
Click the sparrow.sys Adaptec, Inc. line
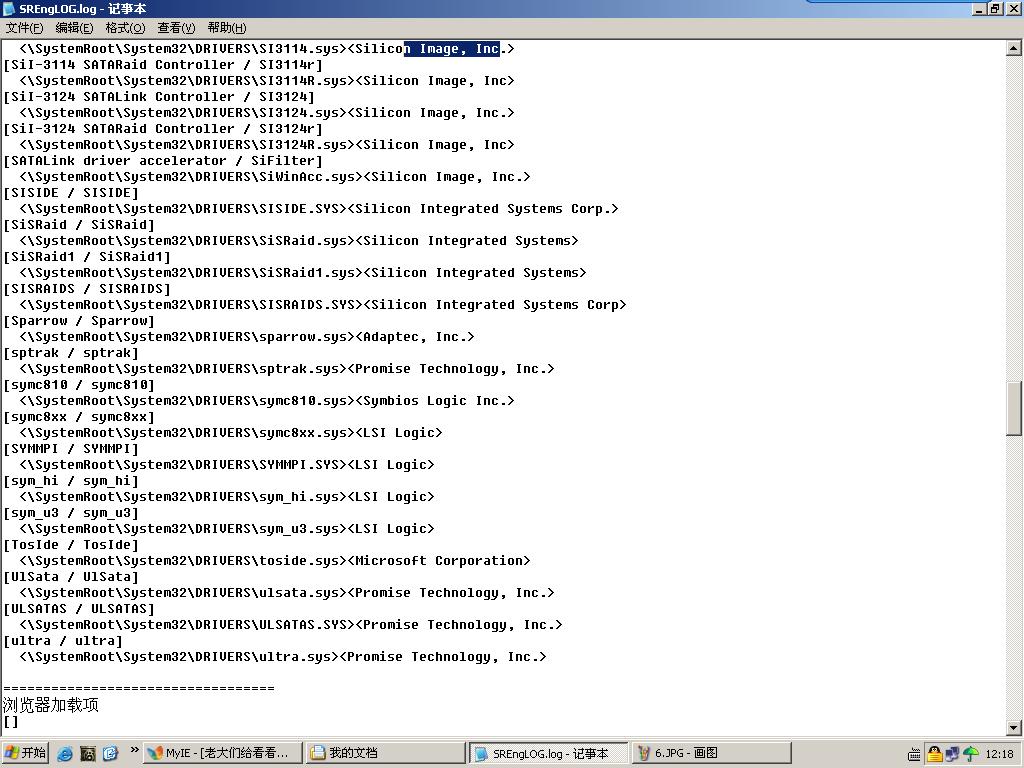pyautogui.click(x=247, y=337)
